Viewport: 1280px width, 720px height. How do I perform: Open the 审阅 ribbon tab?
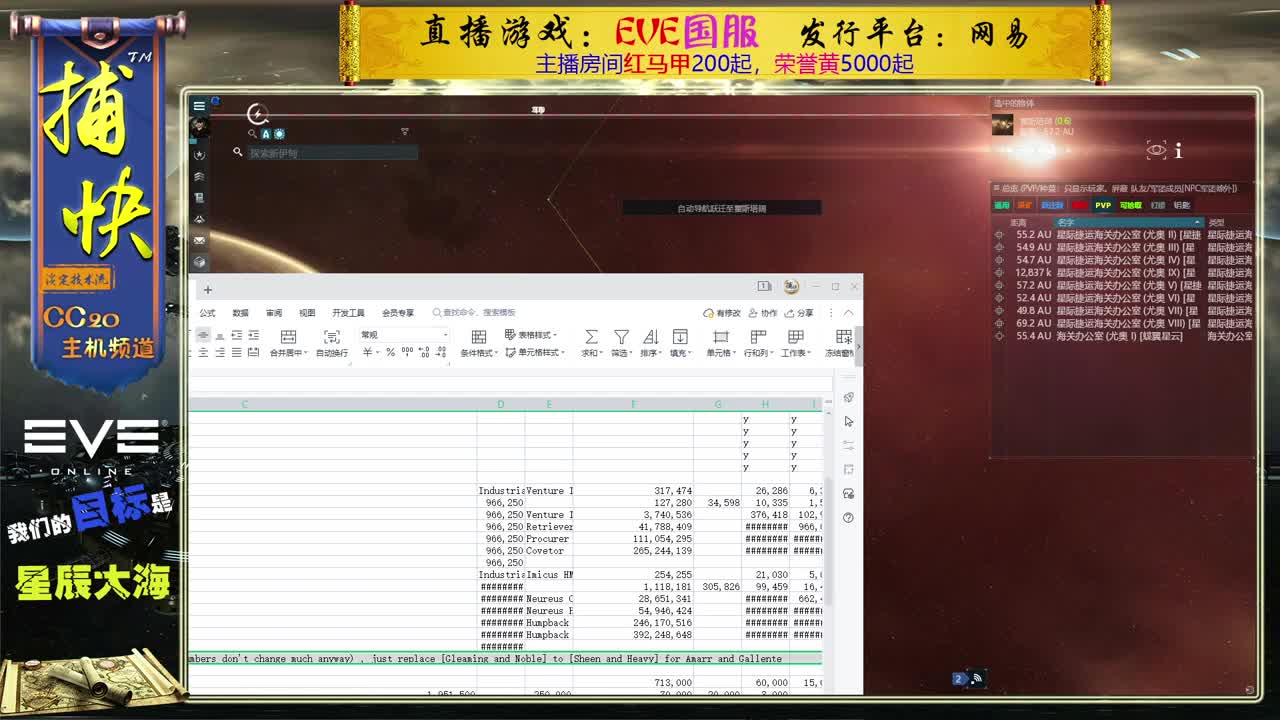click(x=274, y=313)
